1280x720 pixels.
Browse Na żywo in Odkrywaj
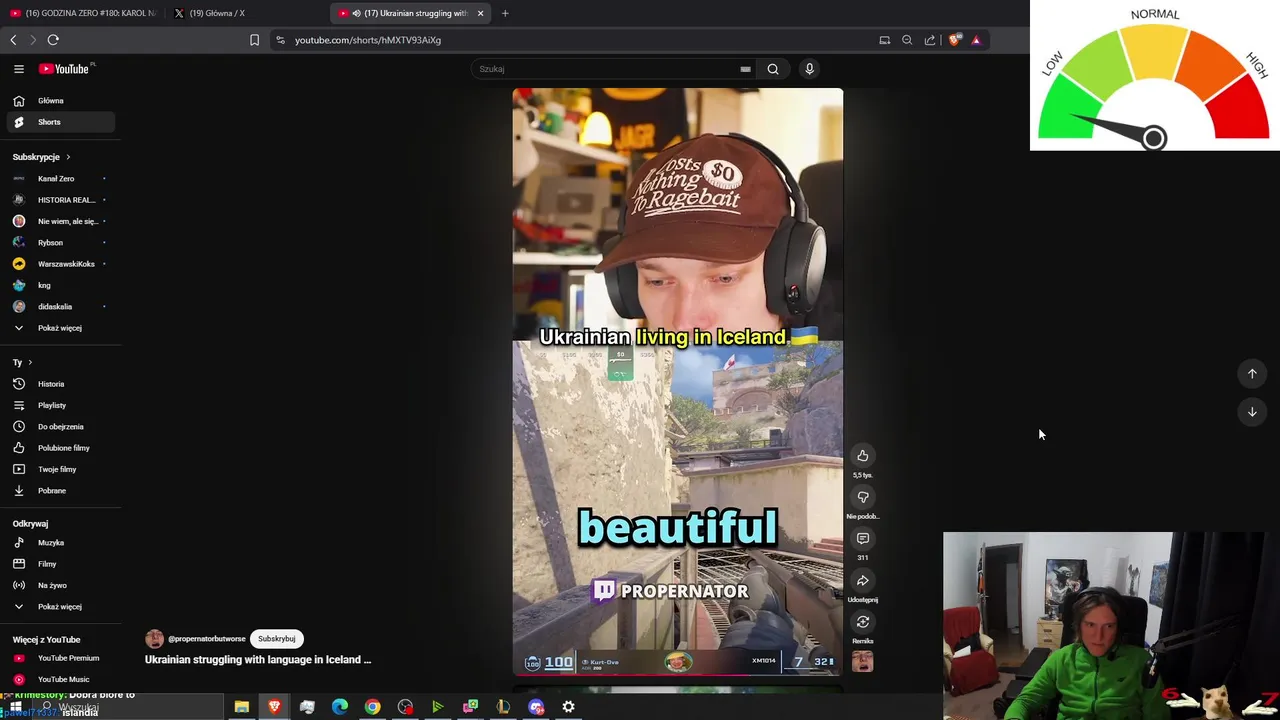tap(60, 585)
